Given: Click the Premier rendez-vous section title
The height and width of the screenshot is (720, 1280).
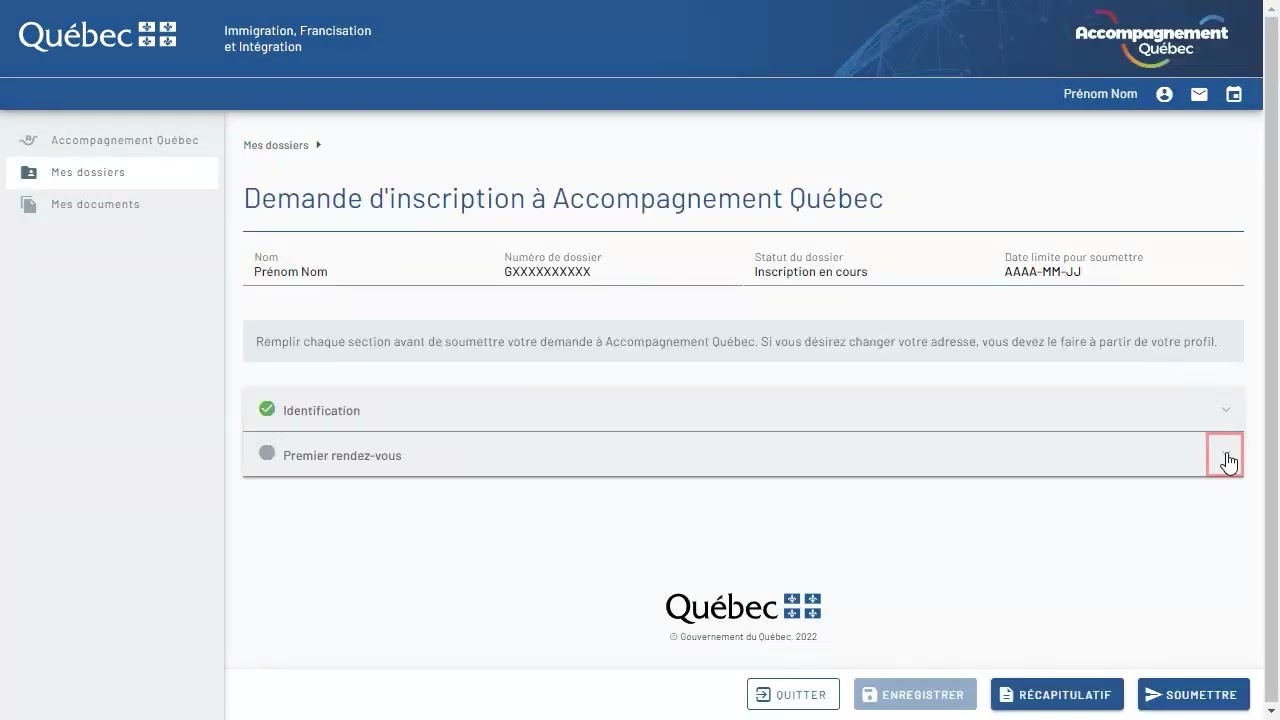Looking at the screenshot, I should coord(342,456).
